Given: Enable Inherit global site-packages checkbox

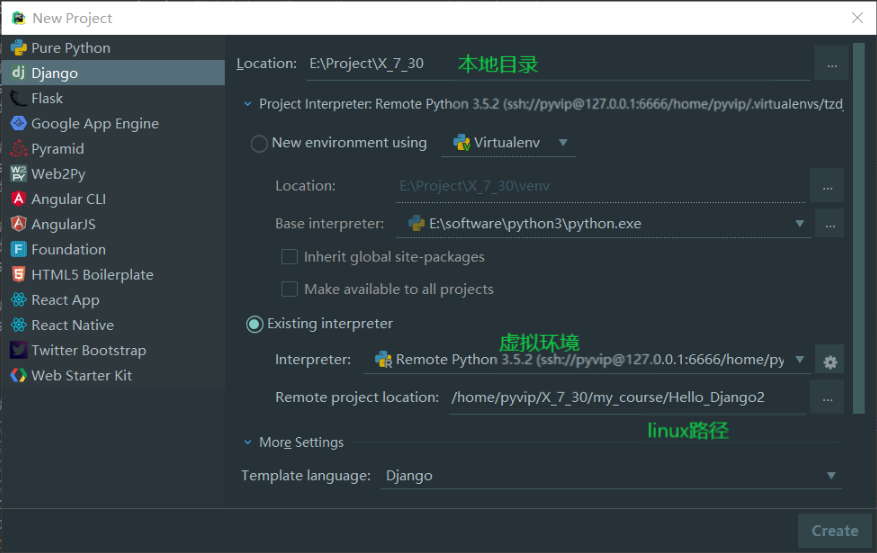Looking at the screenshot, I should [289, 257].
